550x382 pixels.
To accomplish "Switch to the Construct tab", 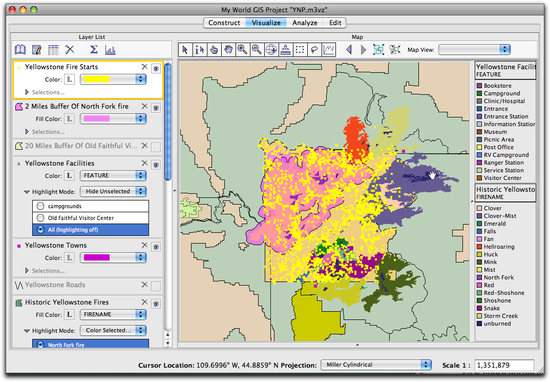I will pos(224,23).
